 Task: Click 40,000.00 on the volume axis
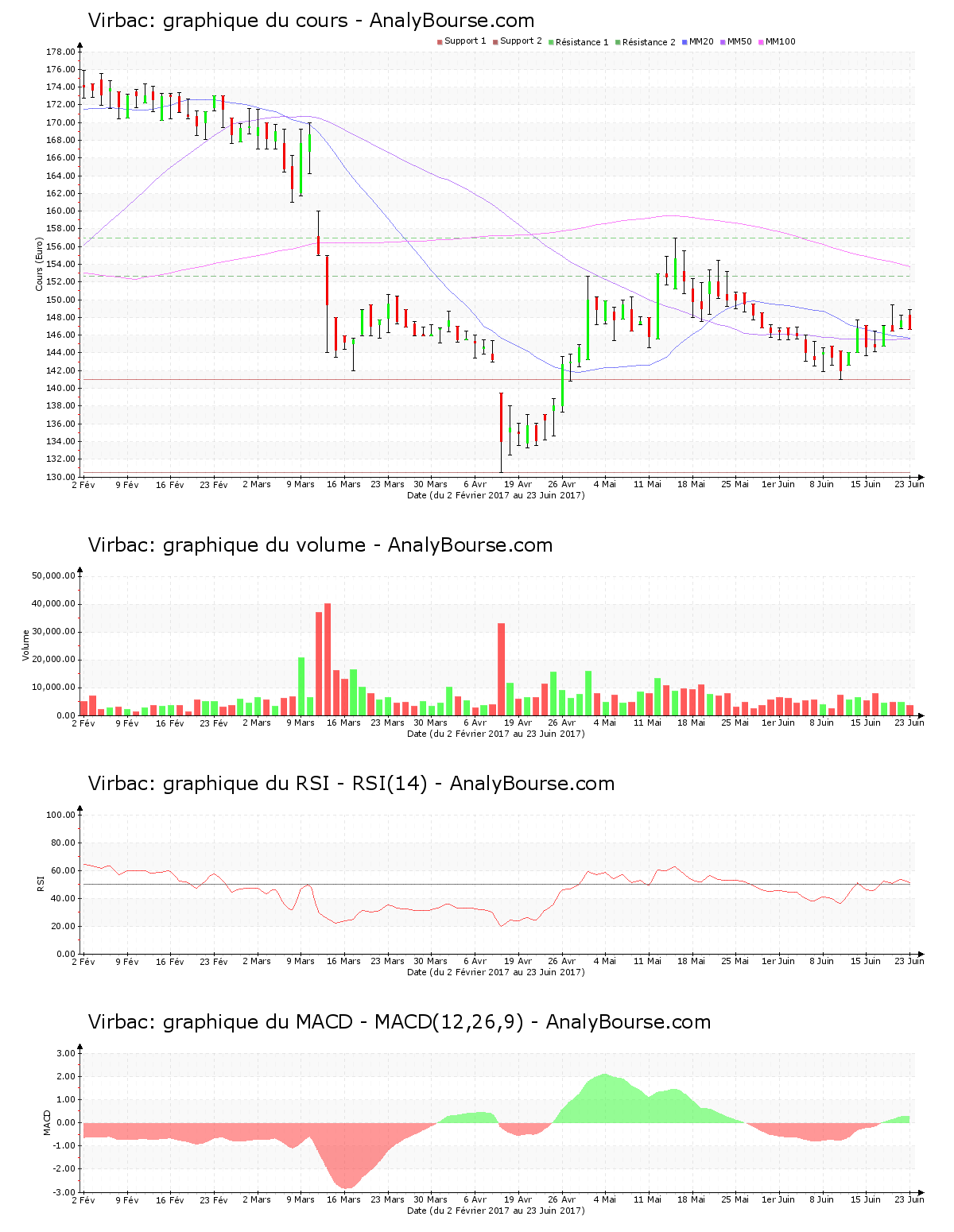[53, 603]
